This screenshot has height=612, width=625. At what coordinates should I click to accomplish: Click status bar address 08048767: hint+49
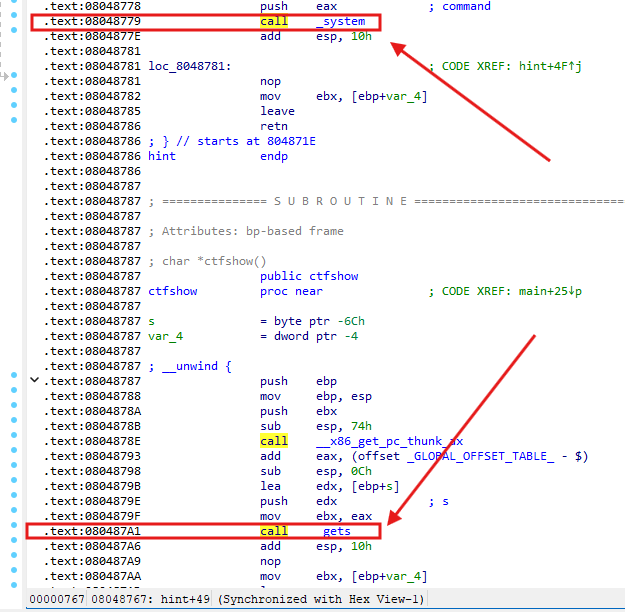pyautogui.click(x=151, y=599)
